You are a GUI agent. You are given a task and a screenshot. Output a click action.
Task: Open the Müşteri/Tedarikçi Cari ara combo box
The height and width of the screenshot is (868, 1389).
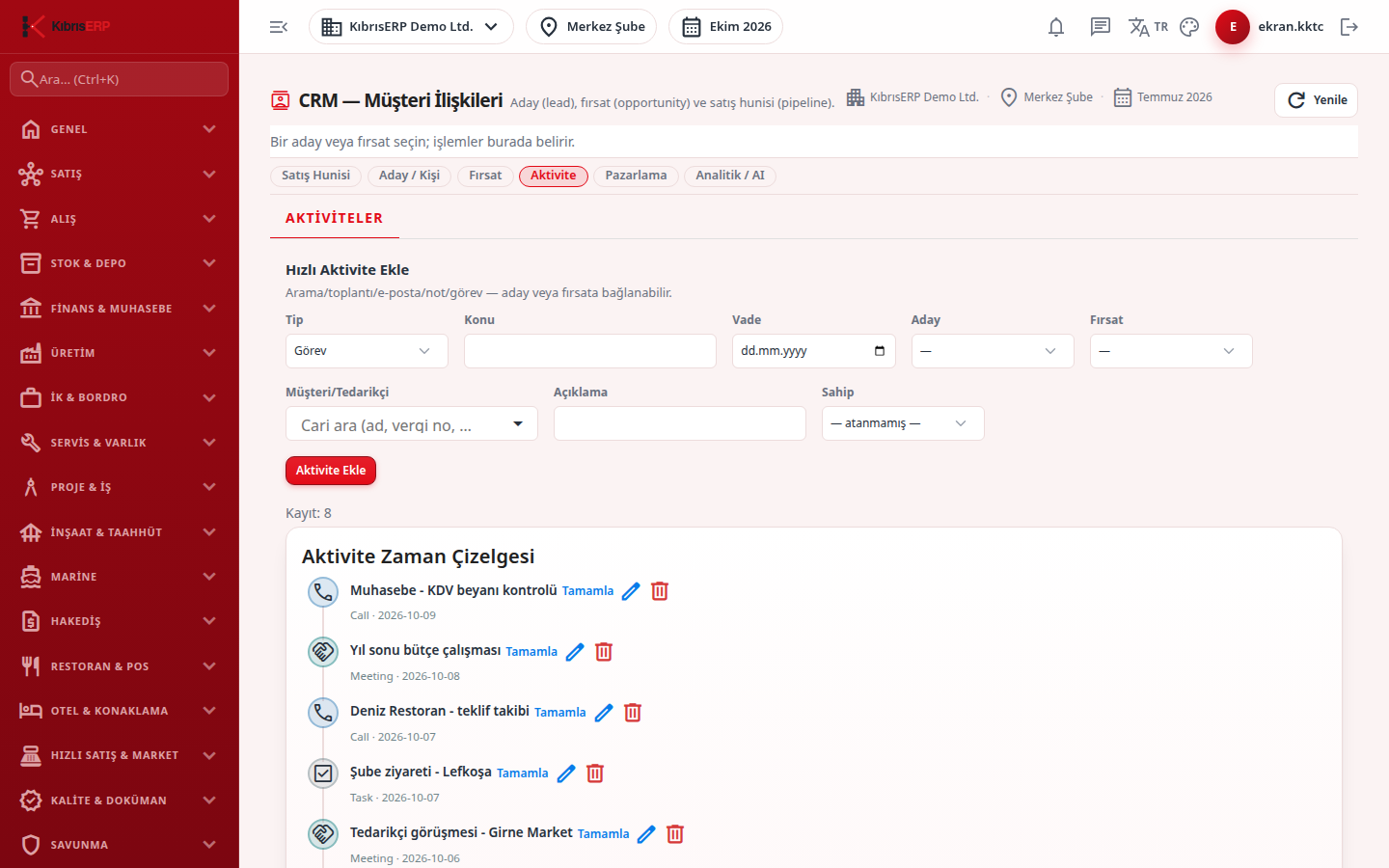tap(412, 424)
